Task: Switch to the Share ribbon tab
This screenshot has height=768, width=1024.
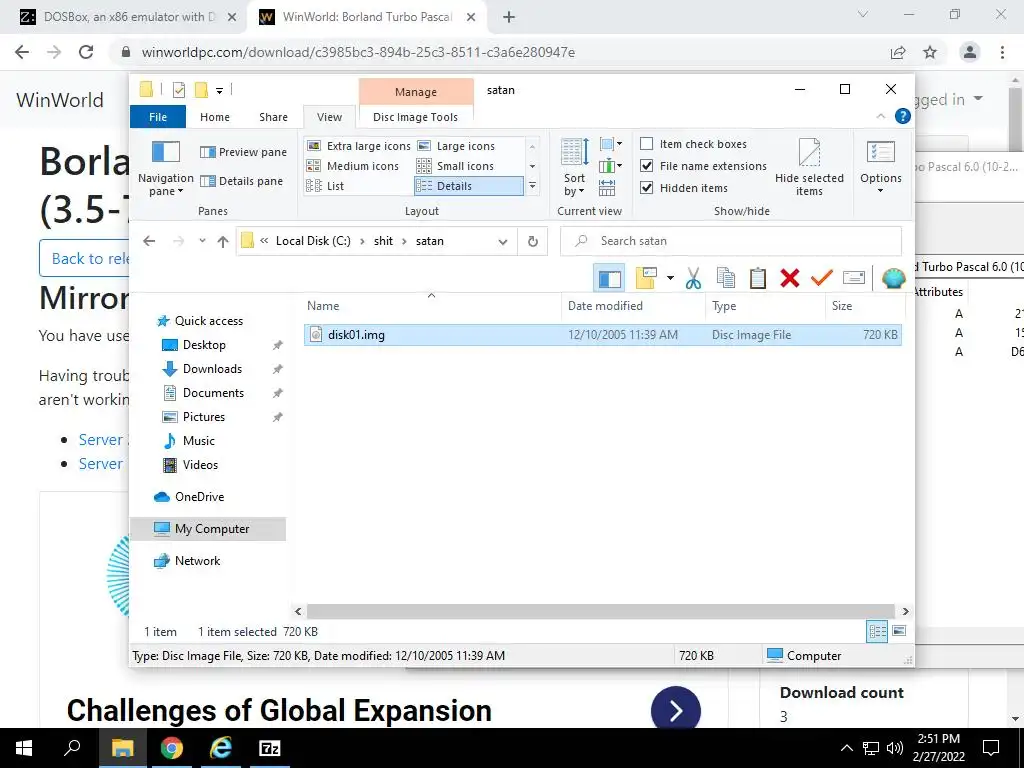Action: tap(273, 117)
